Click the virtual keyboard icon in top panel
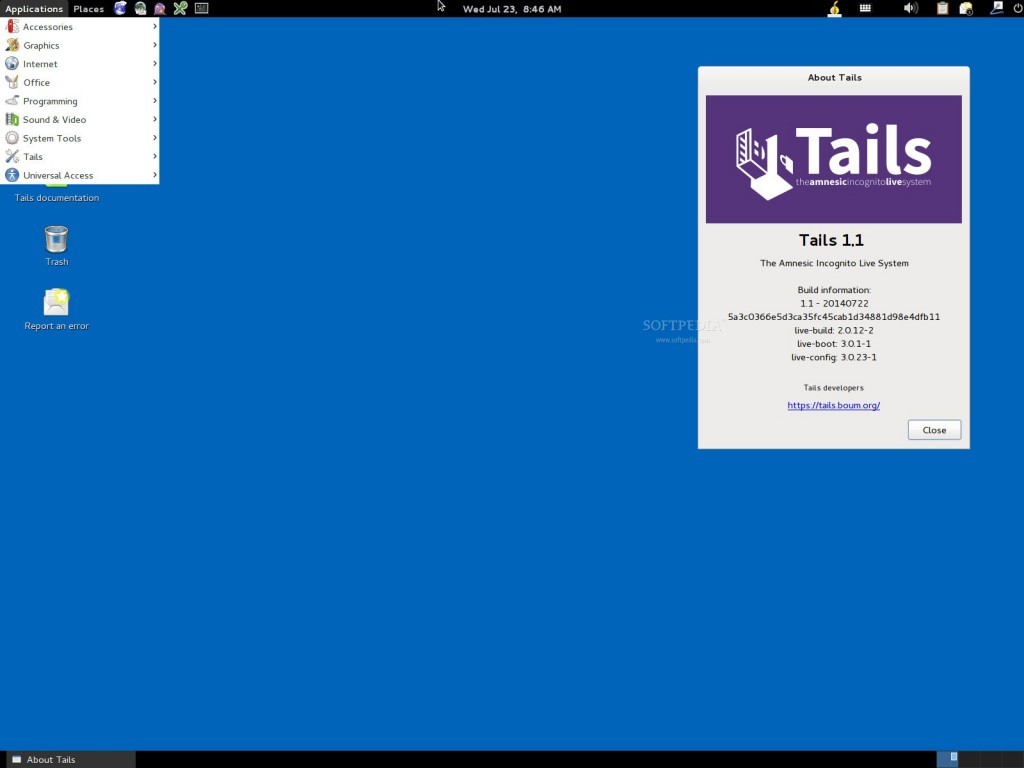Viewport: 1024px width, 768px height. click(866, 9)
